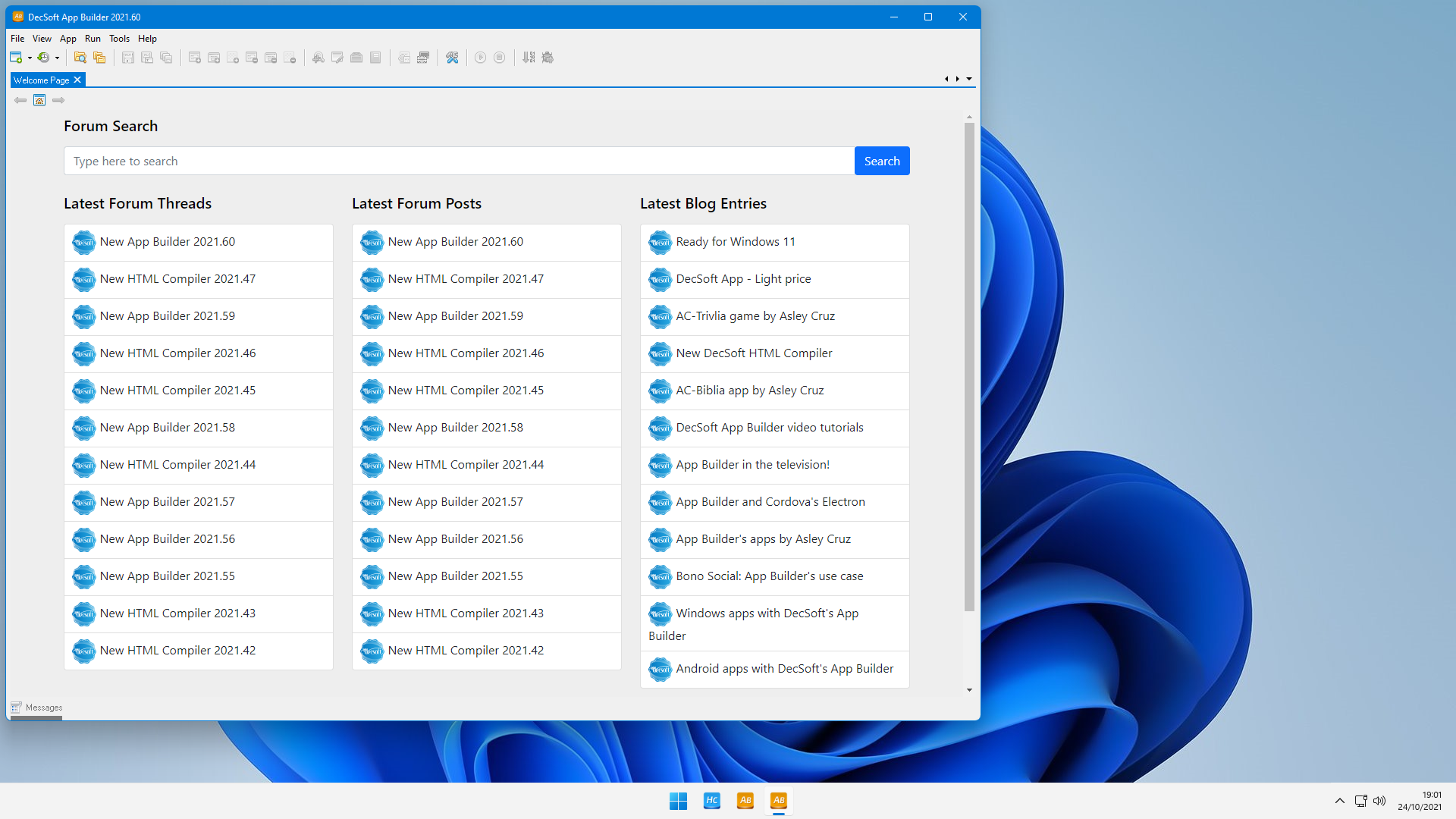The image size is (1456, 819).
Task: Click the Settings/wrench tool icon
Action: point(452,57)
